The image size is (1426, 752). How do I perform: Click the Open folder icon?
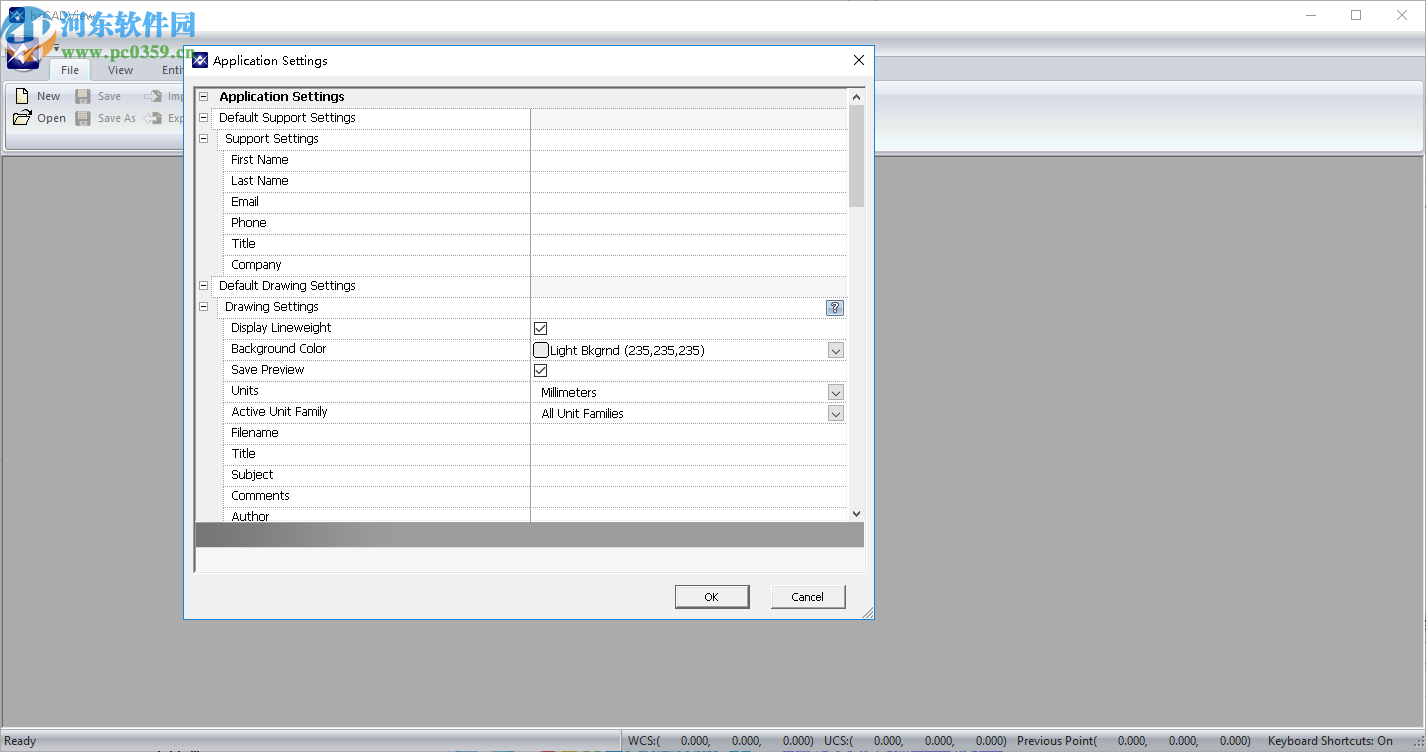point(22,118)
